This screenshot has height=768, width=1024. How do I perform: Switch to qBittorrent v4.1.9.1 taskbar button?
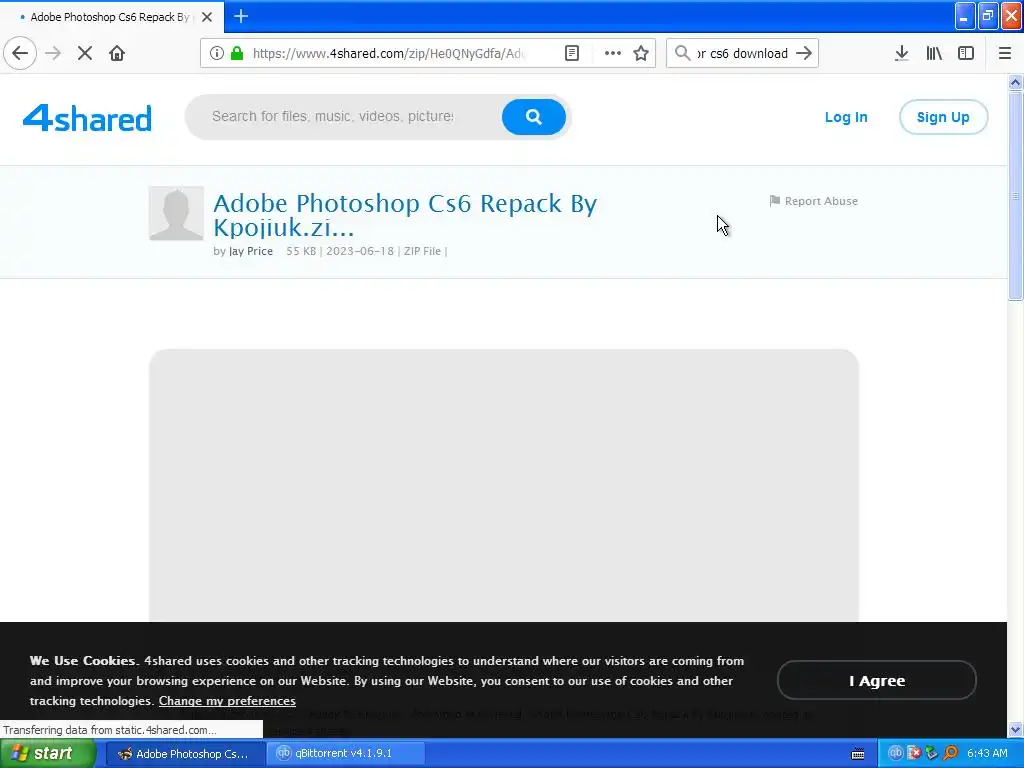[x=344, y=754]
